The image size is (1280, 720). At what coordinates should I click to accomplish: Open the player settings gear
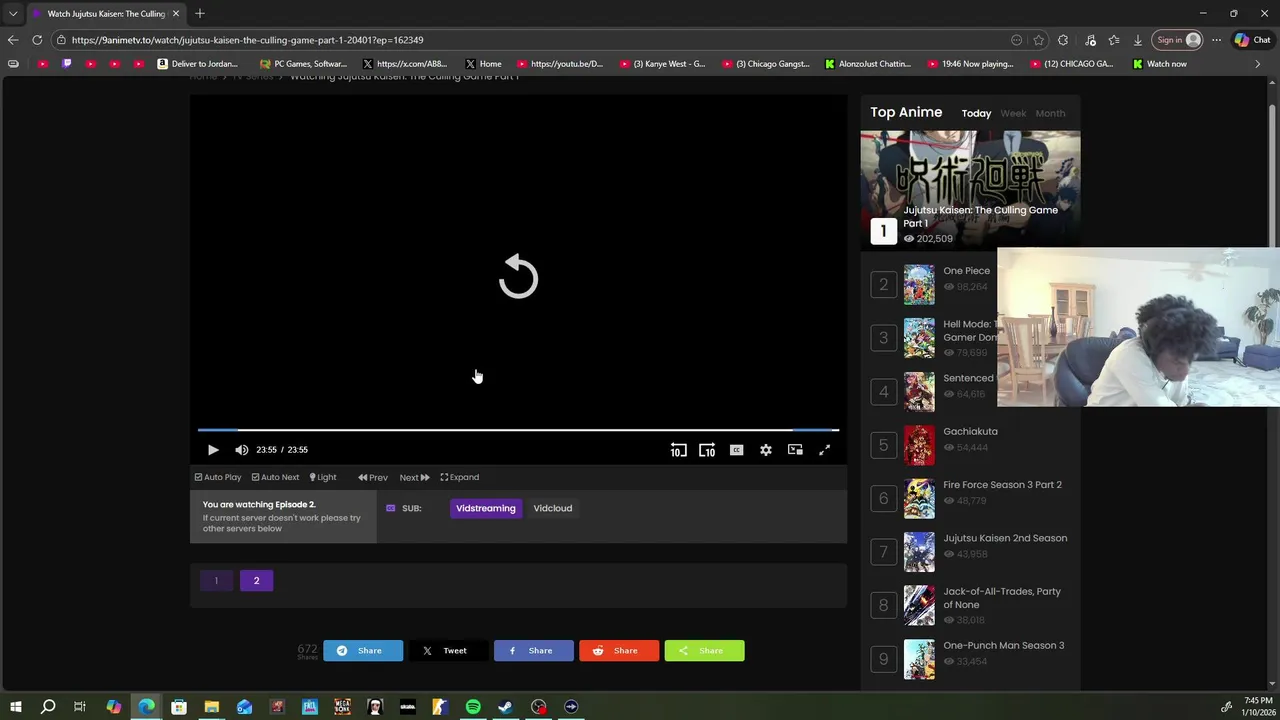tap(765, 450)
